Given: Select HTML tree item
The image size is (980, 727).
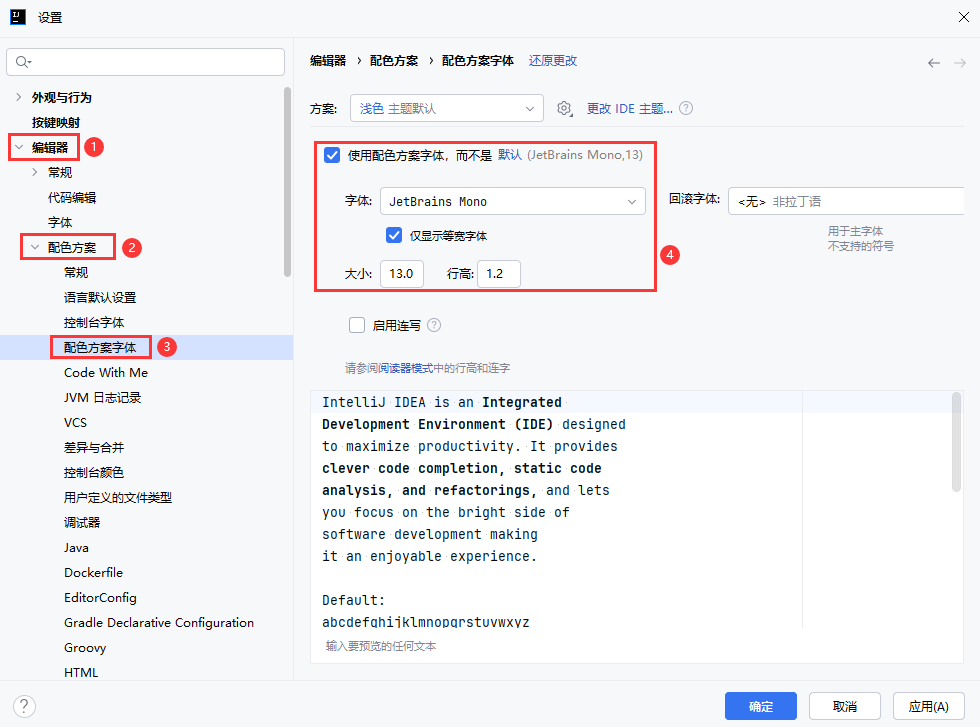Looking at the screenshot, I should pos(81,673).
